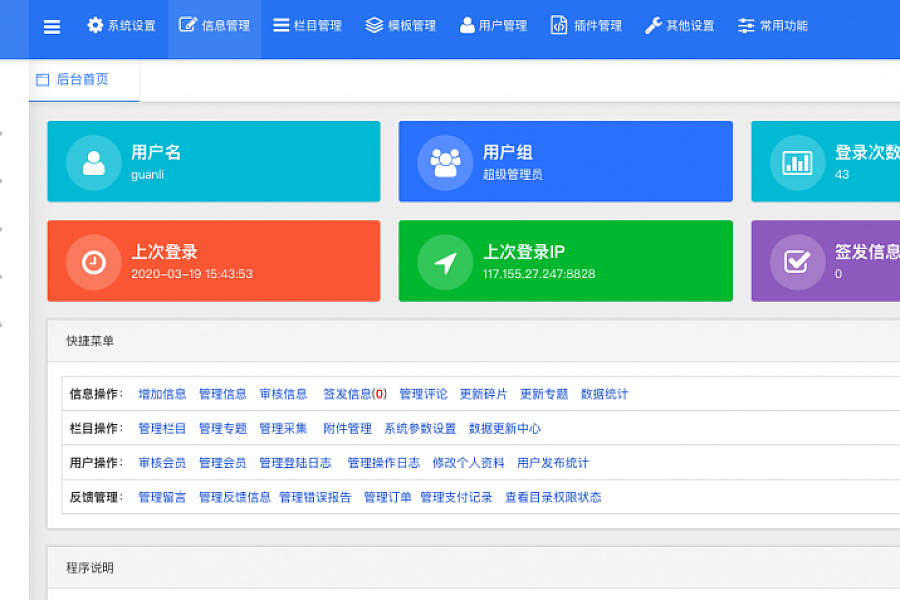This screenshot has height=600, width=900.
Task: Open the 修改个人资料 link
Action: (468, 463)
